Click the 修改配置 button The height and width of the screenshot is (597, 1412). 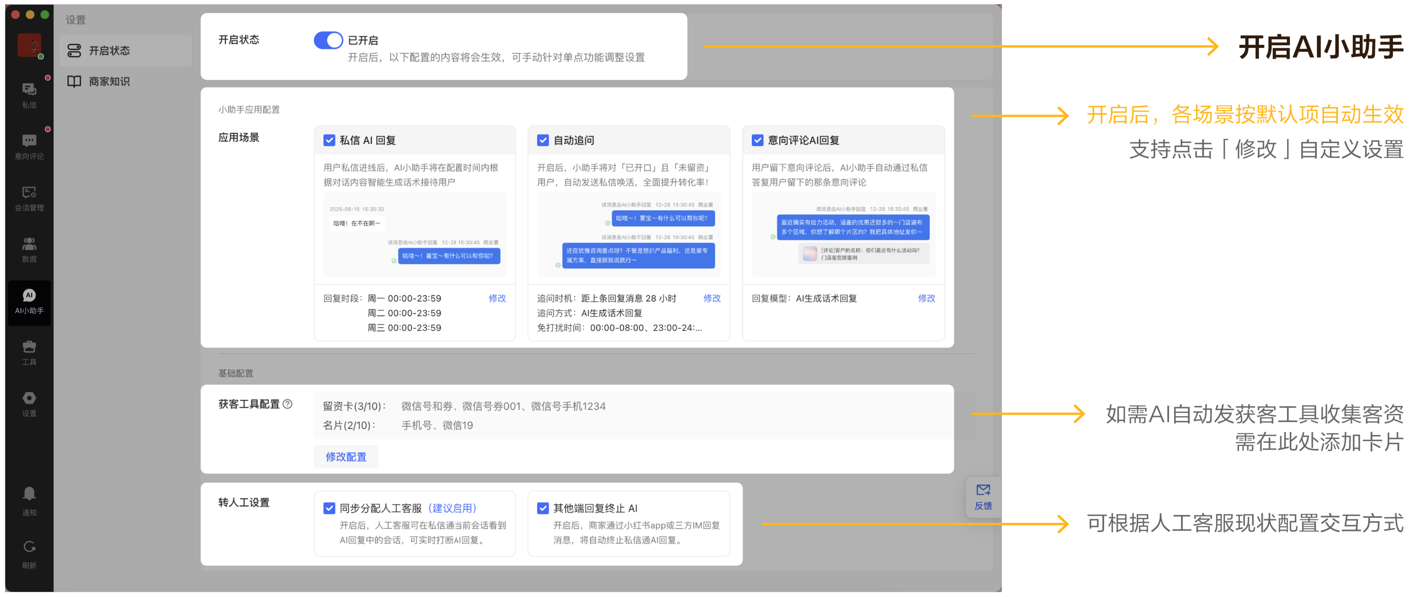click(x=346, y=457)
